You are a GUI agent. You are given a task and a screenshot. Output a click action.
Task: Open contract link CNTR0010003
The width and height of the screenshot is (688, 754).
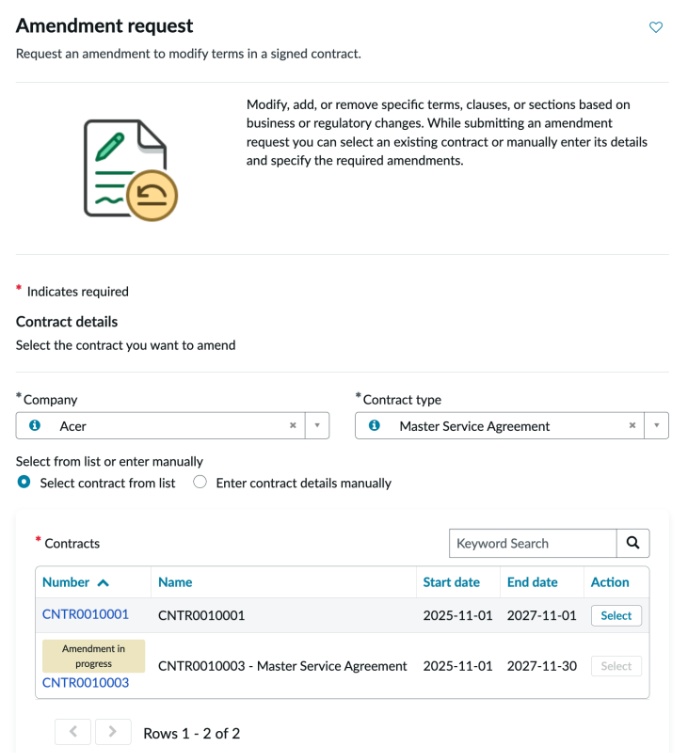pos(86,683)
